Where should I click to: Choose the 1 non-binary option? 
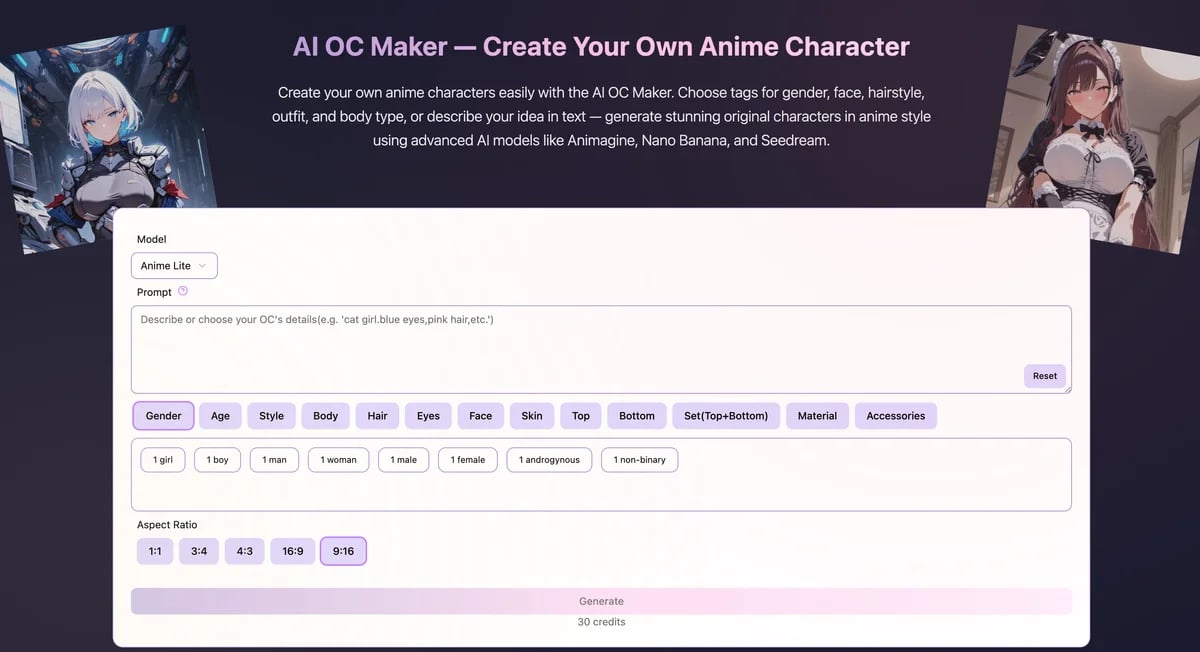[x=639, y=459]
